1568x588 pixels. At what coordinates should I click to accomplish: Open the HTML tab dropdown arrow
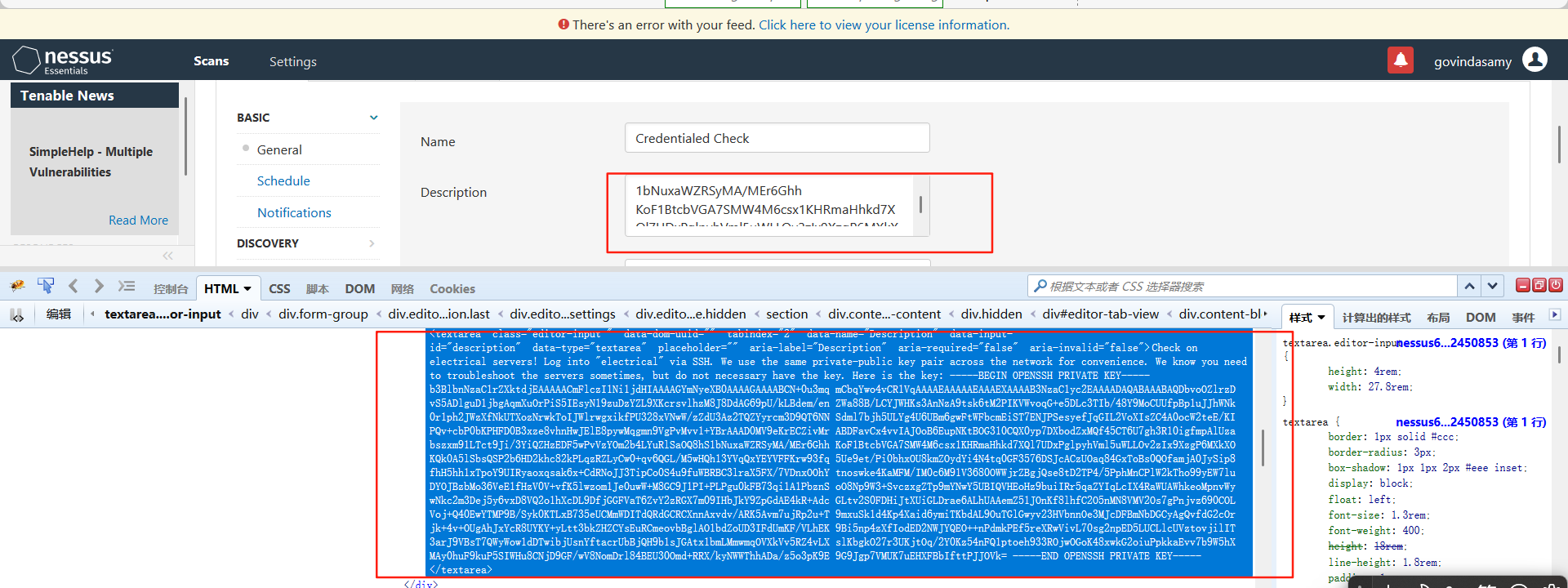[247, 289]
